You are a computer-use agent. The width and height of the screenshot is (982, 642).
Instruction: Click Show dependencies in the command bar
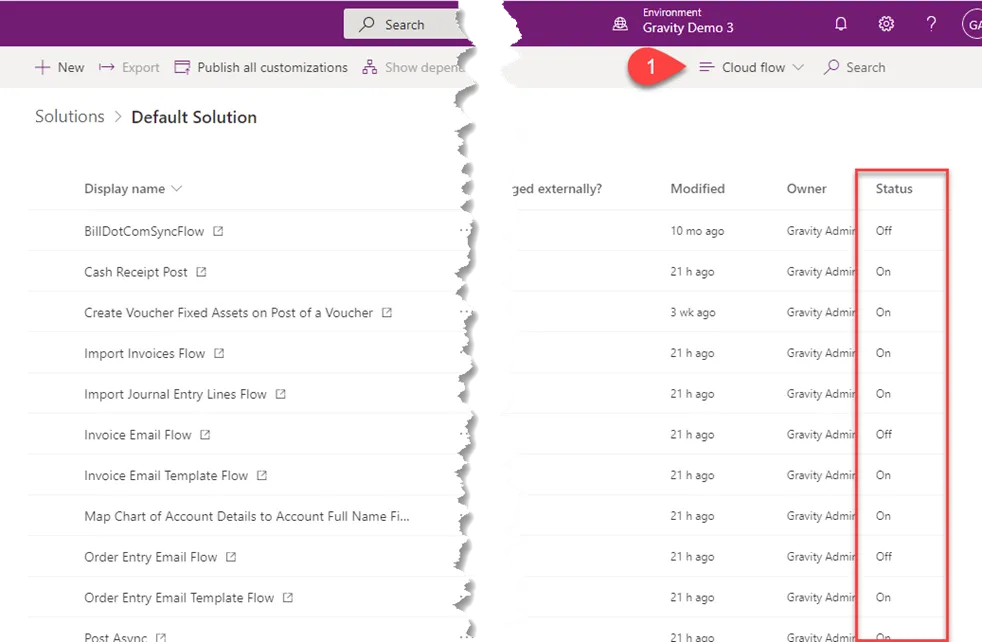[413, 67]
